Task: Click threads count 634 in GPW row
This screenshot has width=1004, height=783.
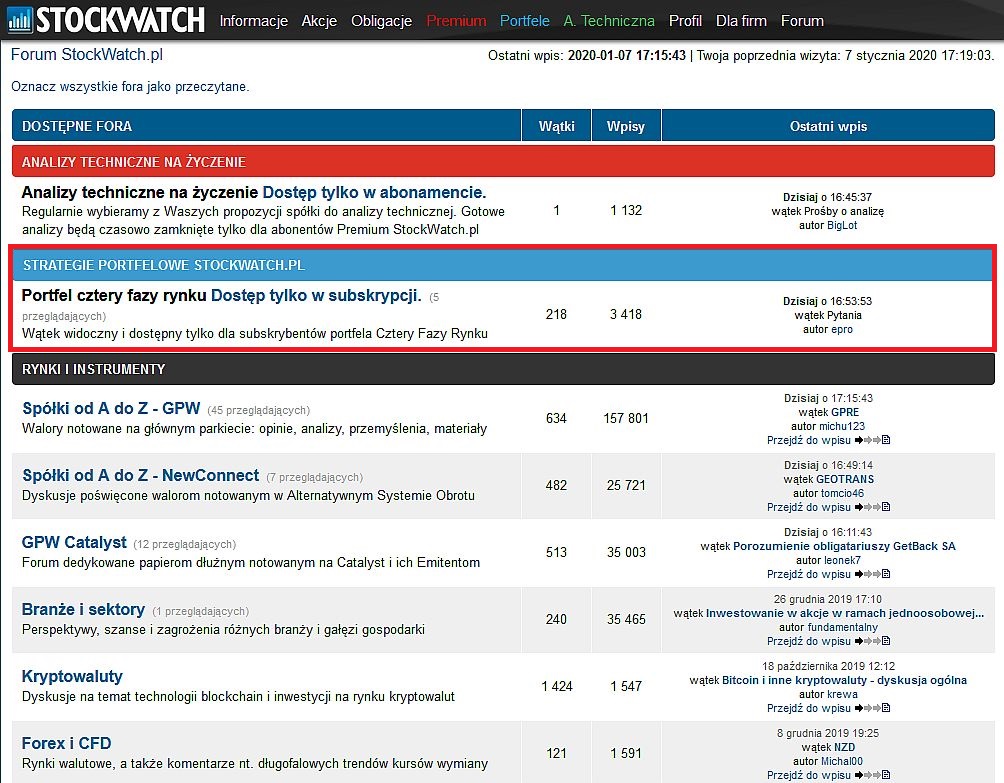Action: [x=556, y=419]
